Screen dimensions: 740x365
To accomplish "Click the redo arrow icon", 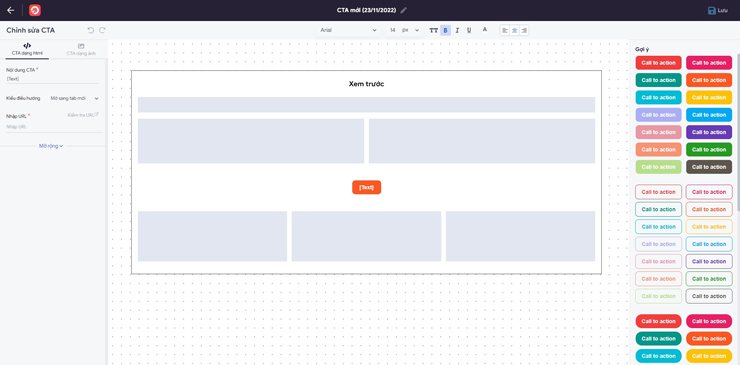I will (x=102, y=30).
